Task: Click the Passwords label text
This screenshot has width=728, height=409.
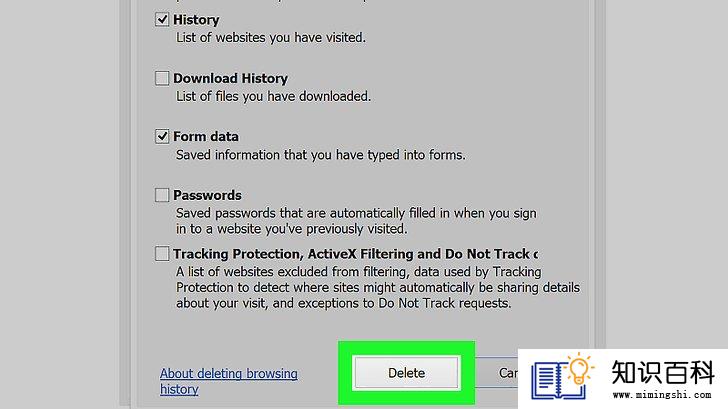Action: point(207,195)
